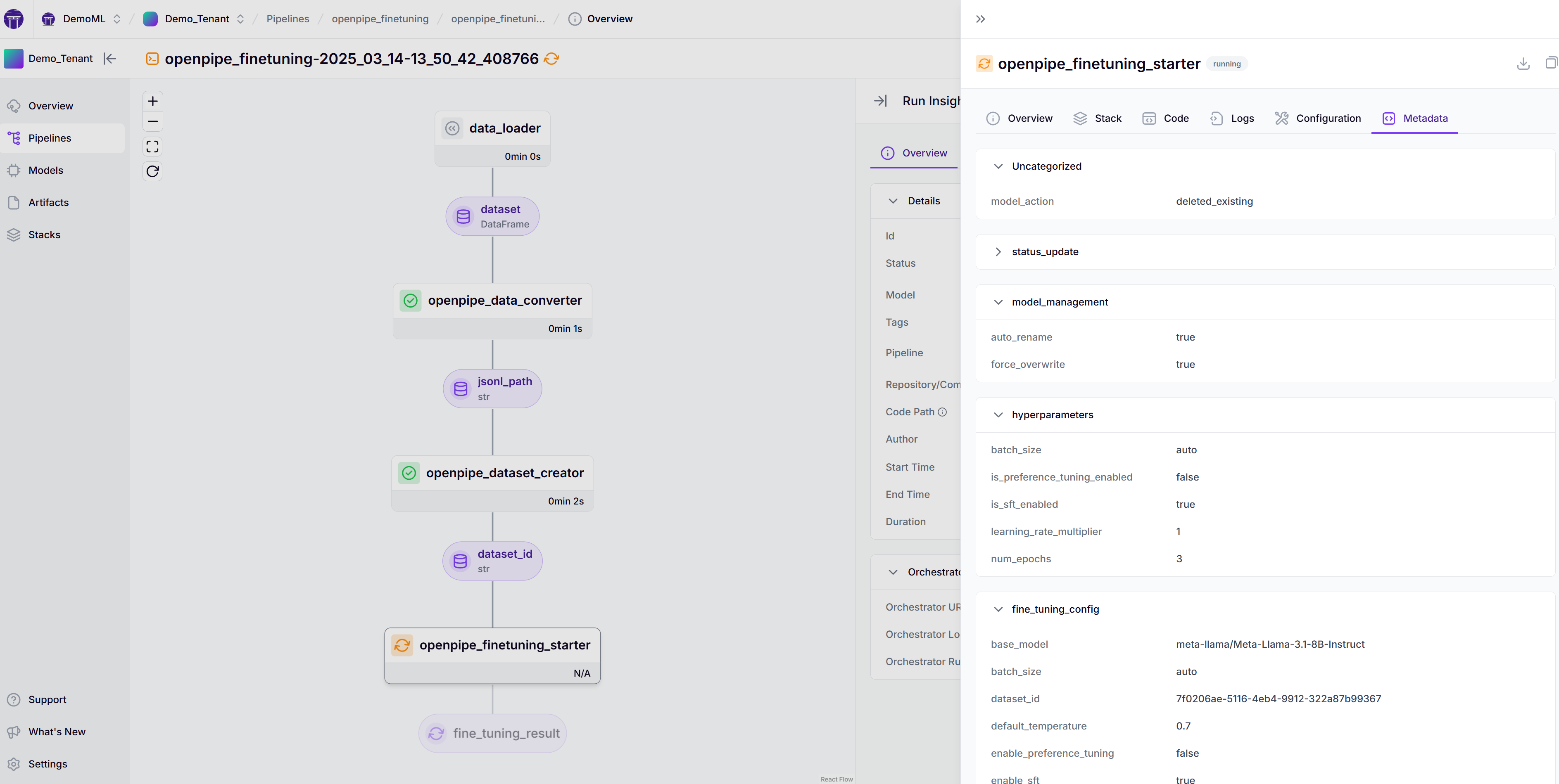Collapse the hyperparameters section
The width and height of the screenshot is (1559, 784).
[998, 415]
